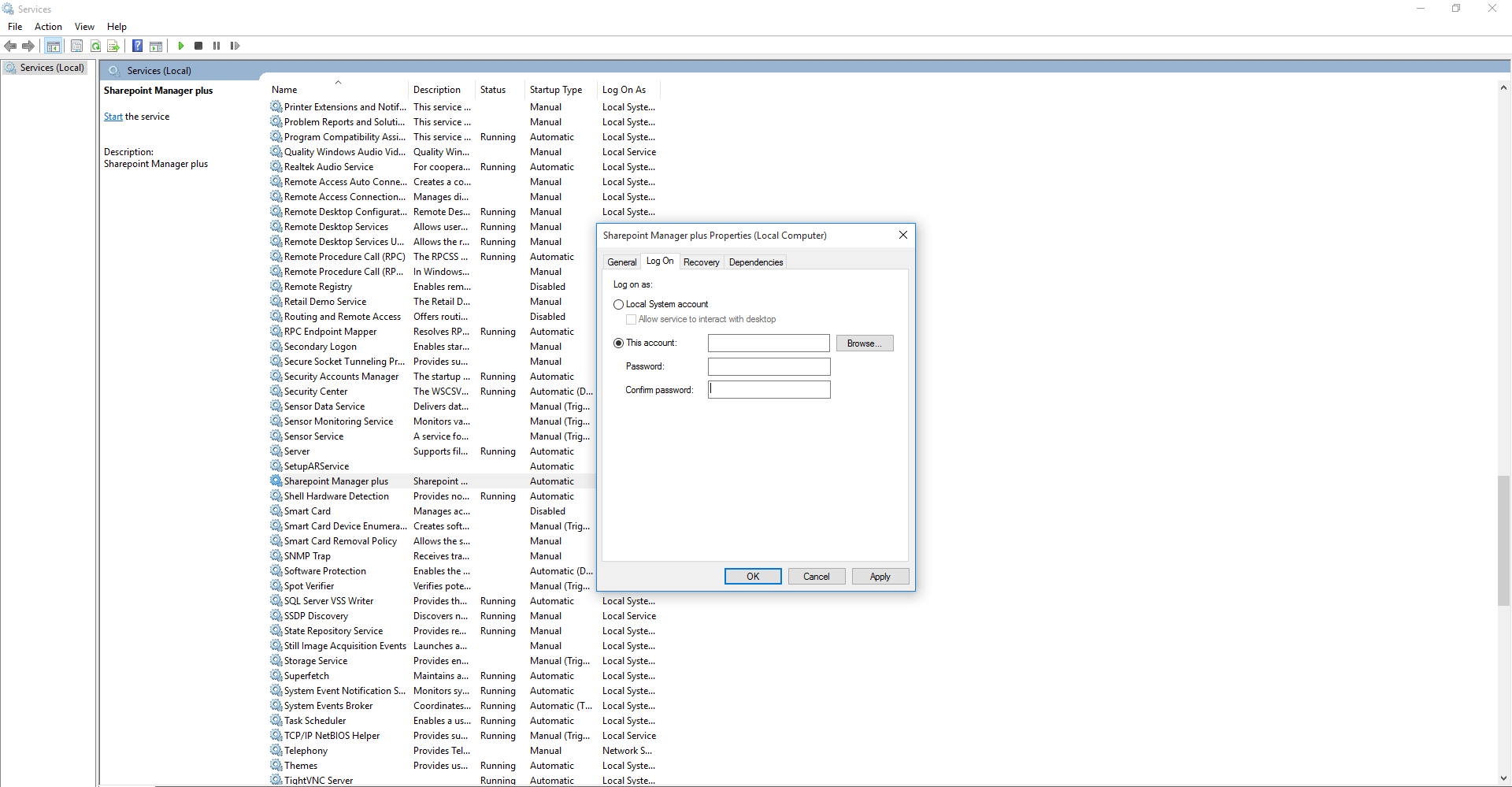
Task: Go back using the toolbar Back arrow
Action: click(x=10, y=46)
